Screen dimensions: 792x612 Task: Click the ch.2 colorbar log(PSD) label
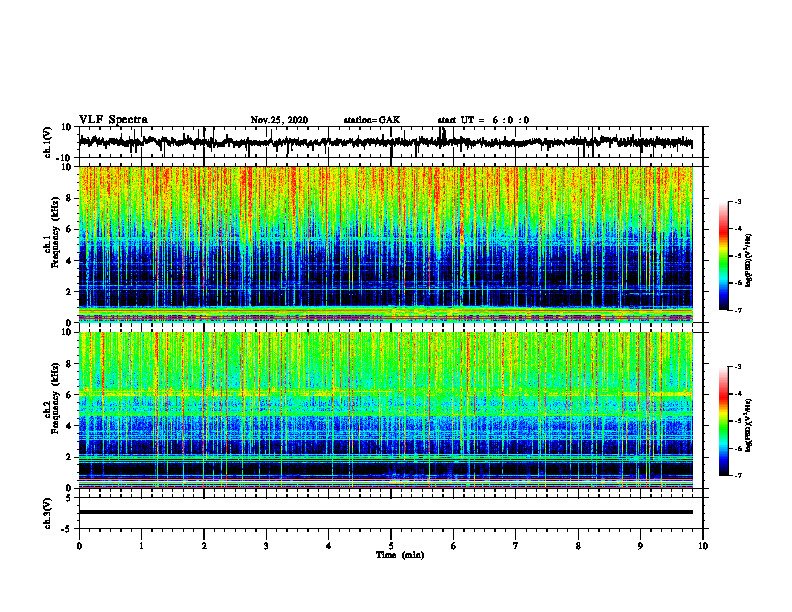click(748, 425)
